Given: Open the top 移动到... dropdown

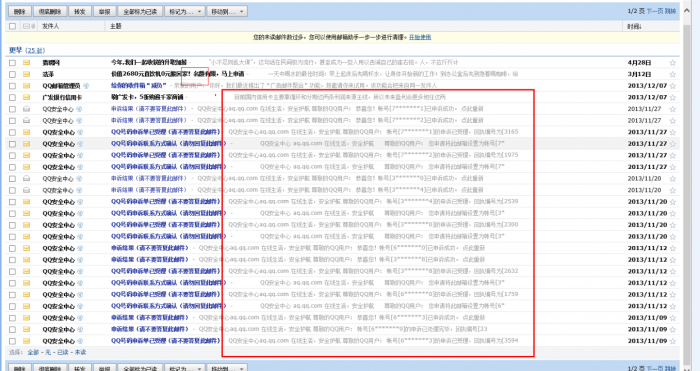Looking at the screenshot, I should [227, 12].
